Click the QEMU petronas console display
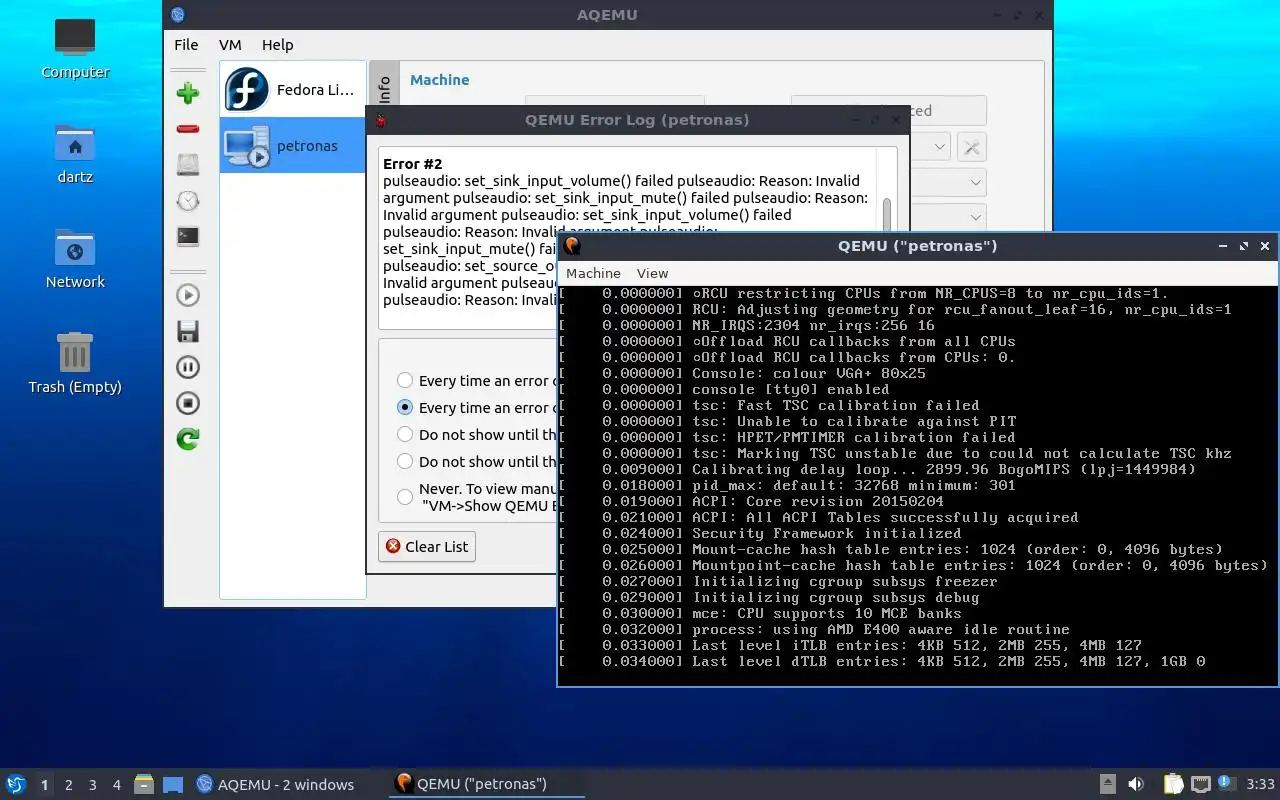Image resolution: width=1280 pixels, height=800 pixels. pyautogui.click(x=917, y=484)
